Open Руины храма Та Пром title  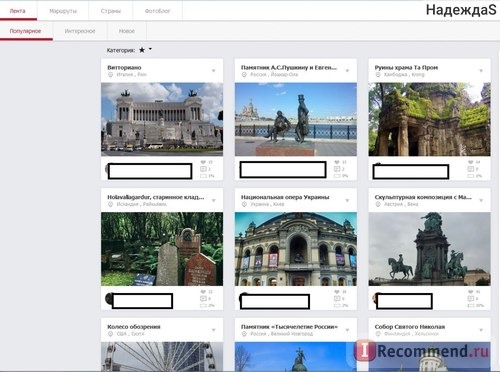[406, 68]
